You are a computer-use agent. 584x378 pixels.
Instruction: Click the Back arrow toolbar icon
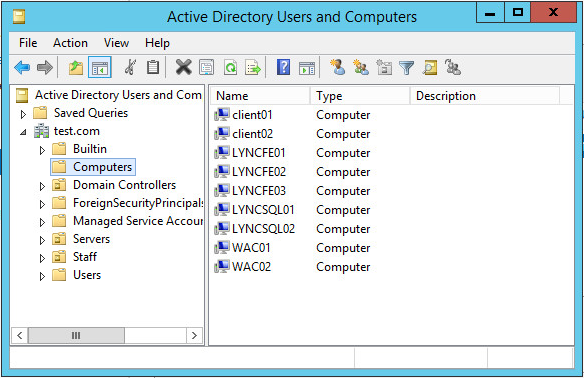coord(22,68)
